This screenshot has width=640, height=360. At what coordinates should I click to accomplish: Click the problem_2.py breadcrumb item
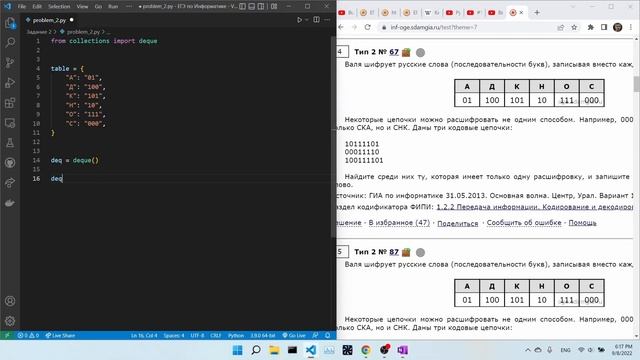tap(83, 31)
